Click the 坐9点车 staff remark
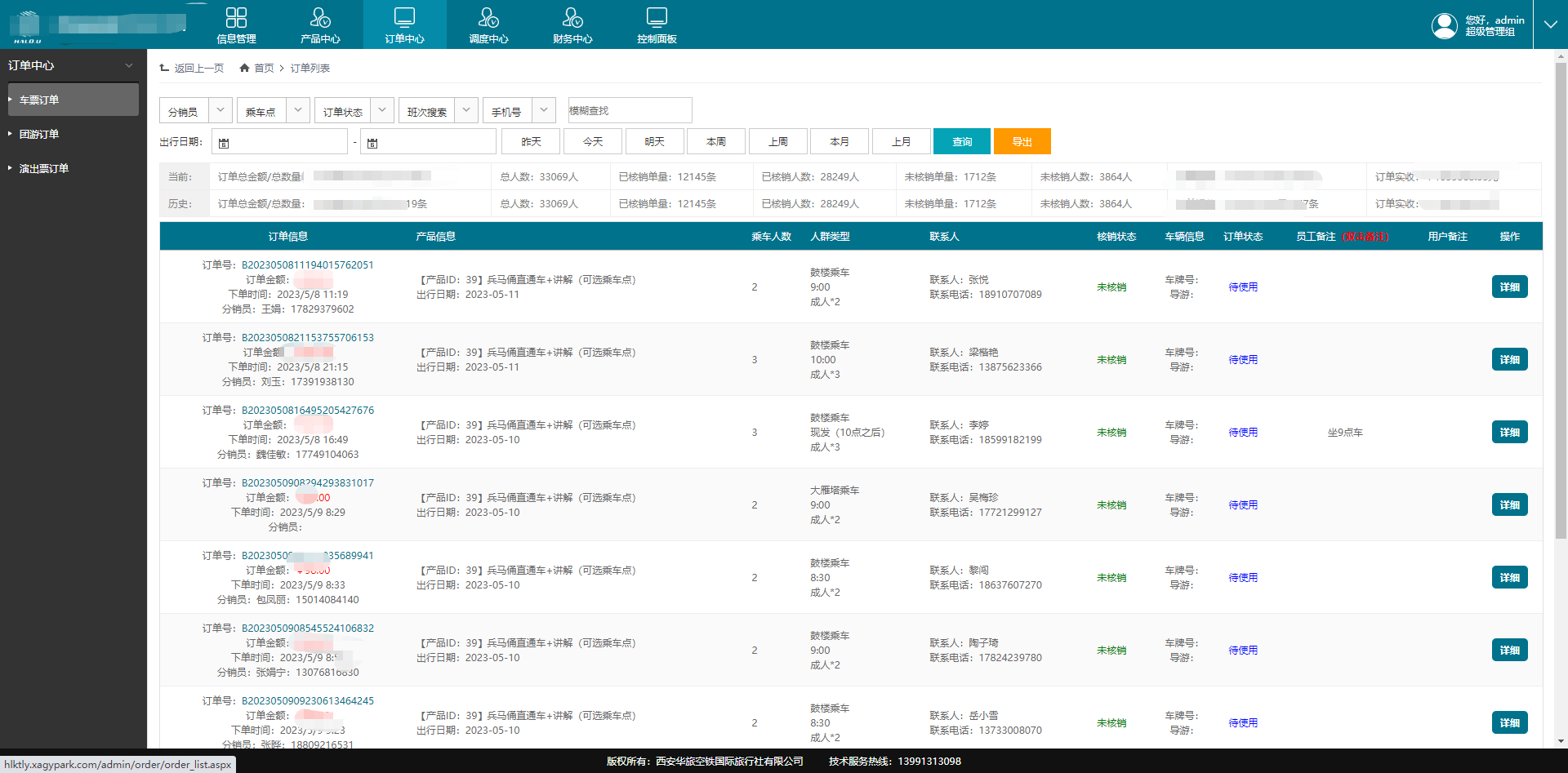Screen dimensions: 1568x773 pos(1345,433)
